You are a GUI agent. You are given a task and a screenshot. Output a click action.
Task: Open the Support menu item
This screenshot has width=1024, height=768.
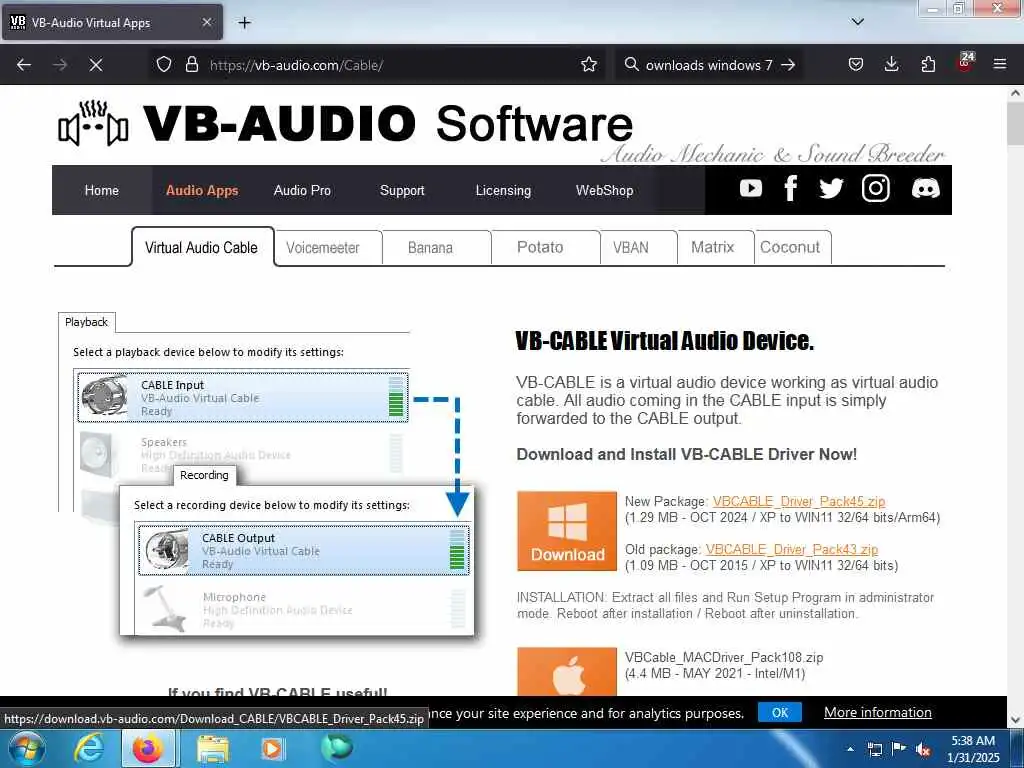click(402, 190)
